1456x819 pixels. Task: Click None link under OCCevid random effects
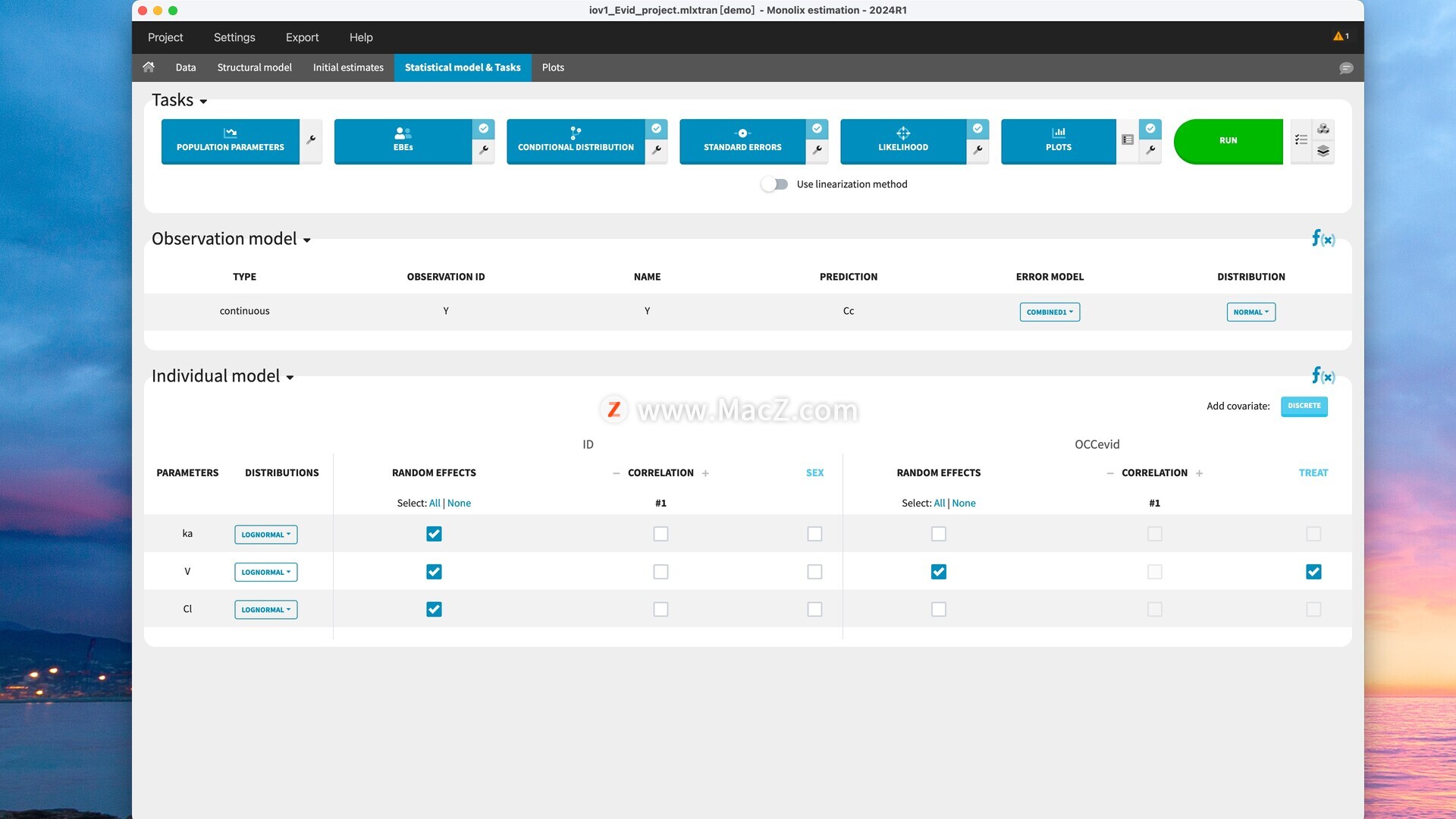pos(963,503)
